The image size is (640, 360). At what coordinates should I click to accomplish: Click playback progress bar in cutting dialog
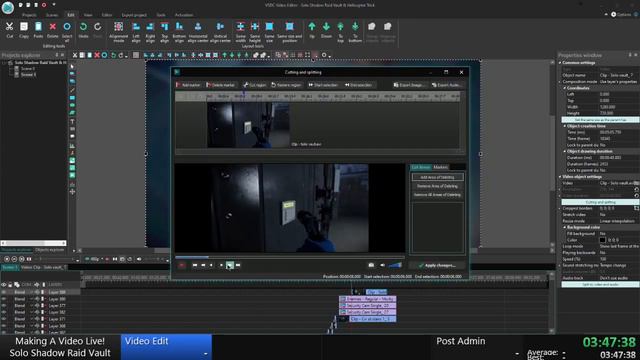tap(290, 257)
